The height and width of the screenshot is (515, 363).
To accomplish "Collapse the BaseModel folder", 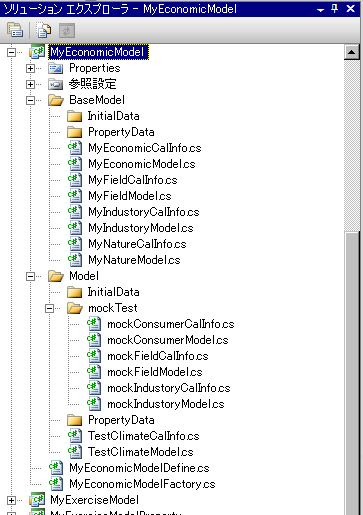I will (x=30, y=100).
